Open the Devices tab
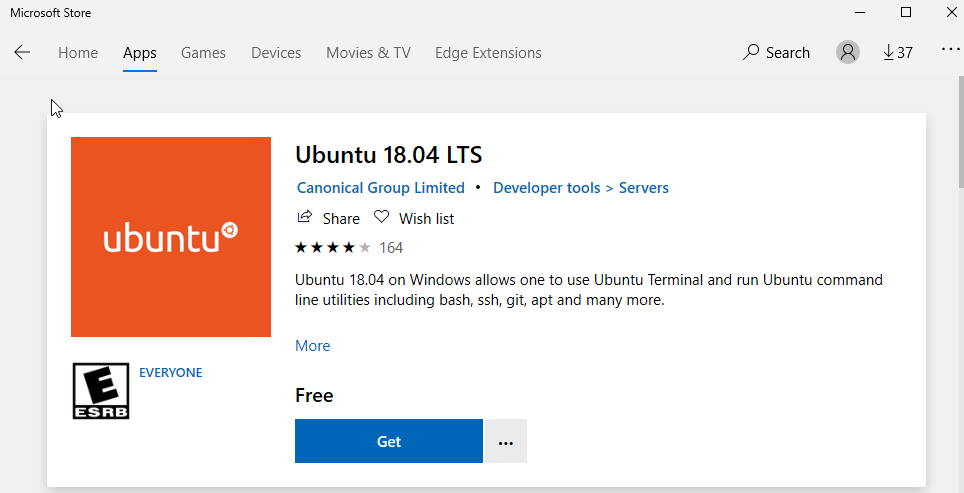Image resolution: width=964 pixels, height=493 pixels. click(x=276, y=53)
